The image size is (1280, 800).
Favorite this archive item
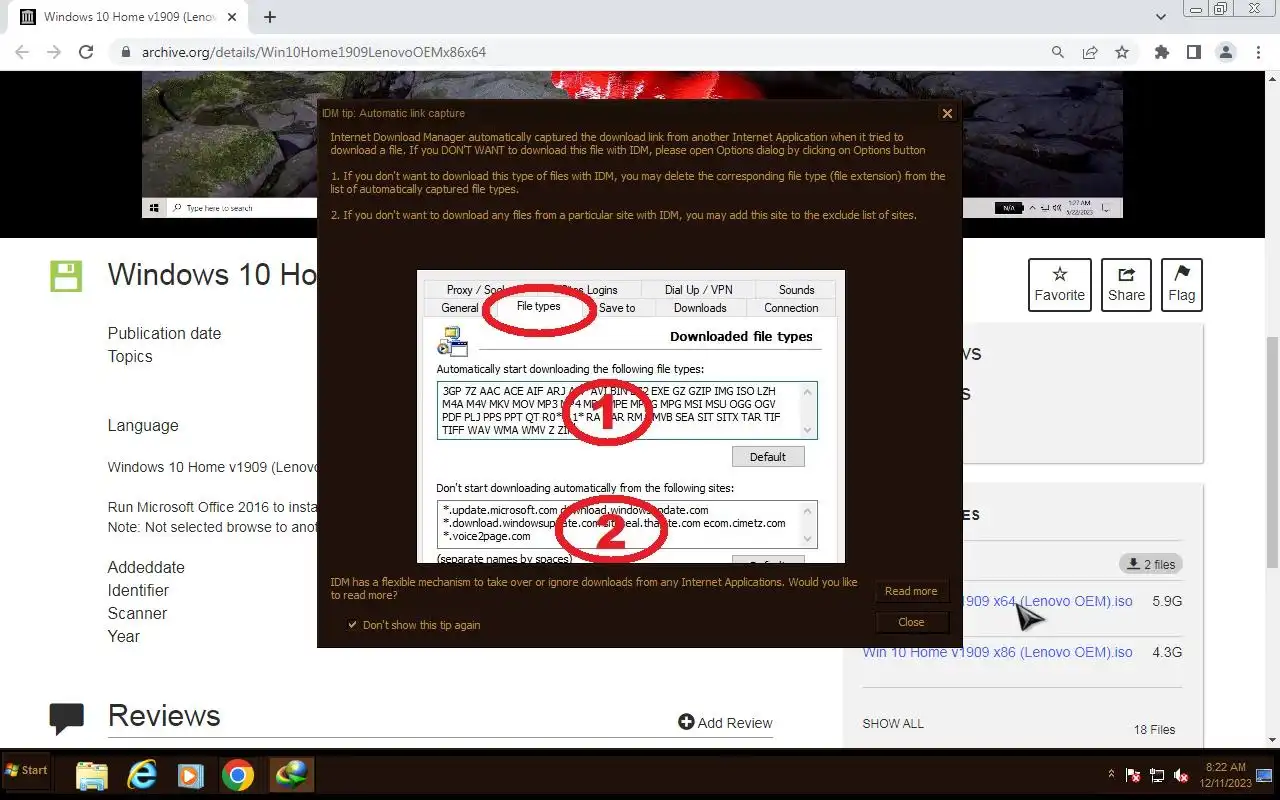1059,285
